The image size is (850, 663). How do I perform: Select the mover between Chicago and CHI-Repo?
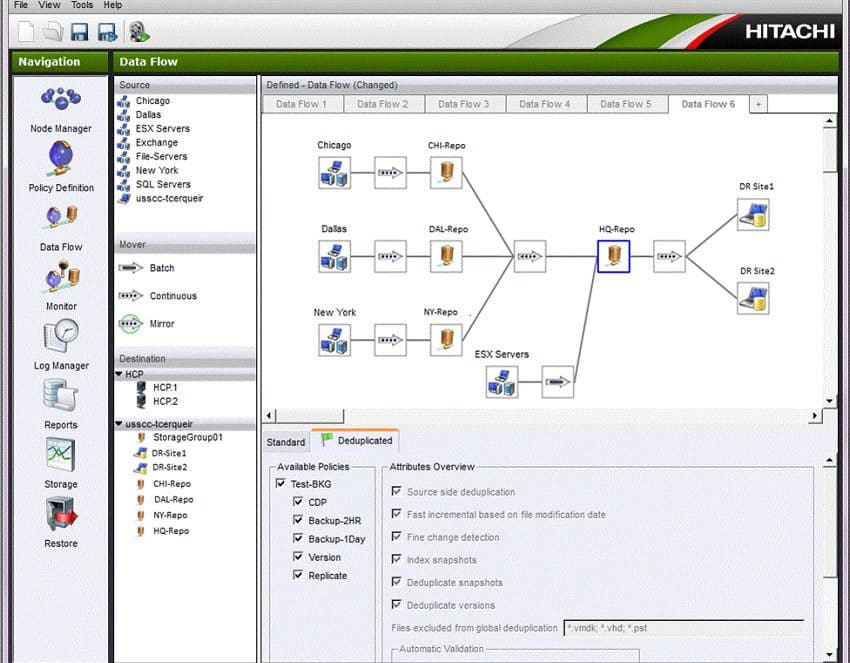pos(390,173)
